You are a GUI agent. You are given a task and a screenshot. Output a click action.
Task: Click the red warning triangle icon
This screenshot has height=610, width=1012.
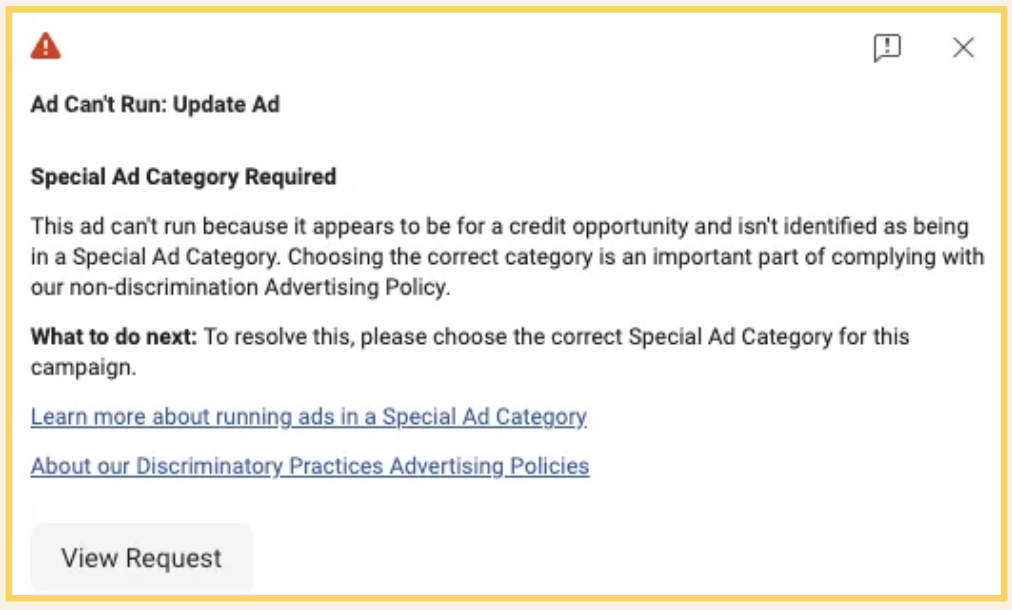(46, 46)
